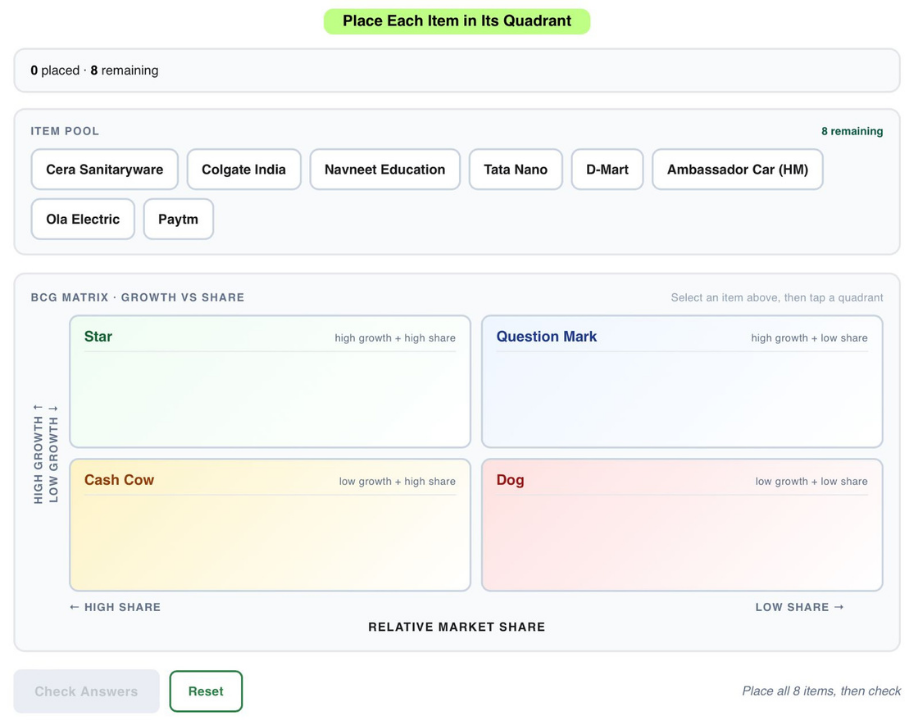The image size is (920, 720).
Task: Choose the Navneet Education chip
Action: [385, 170]
